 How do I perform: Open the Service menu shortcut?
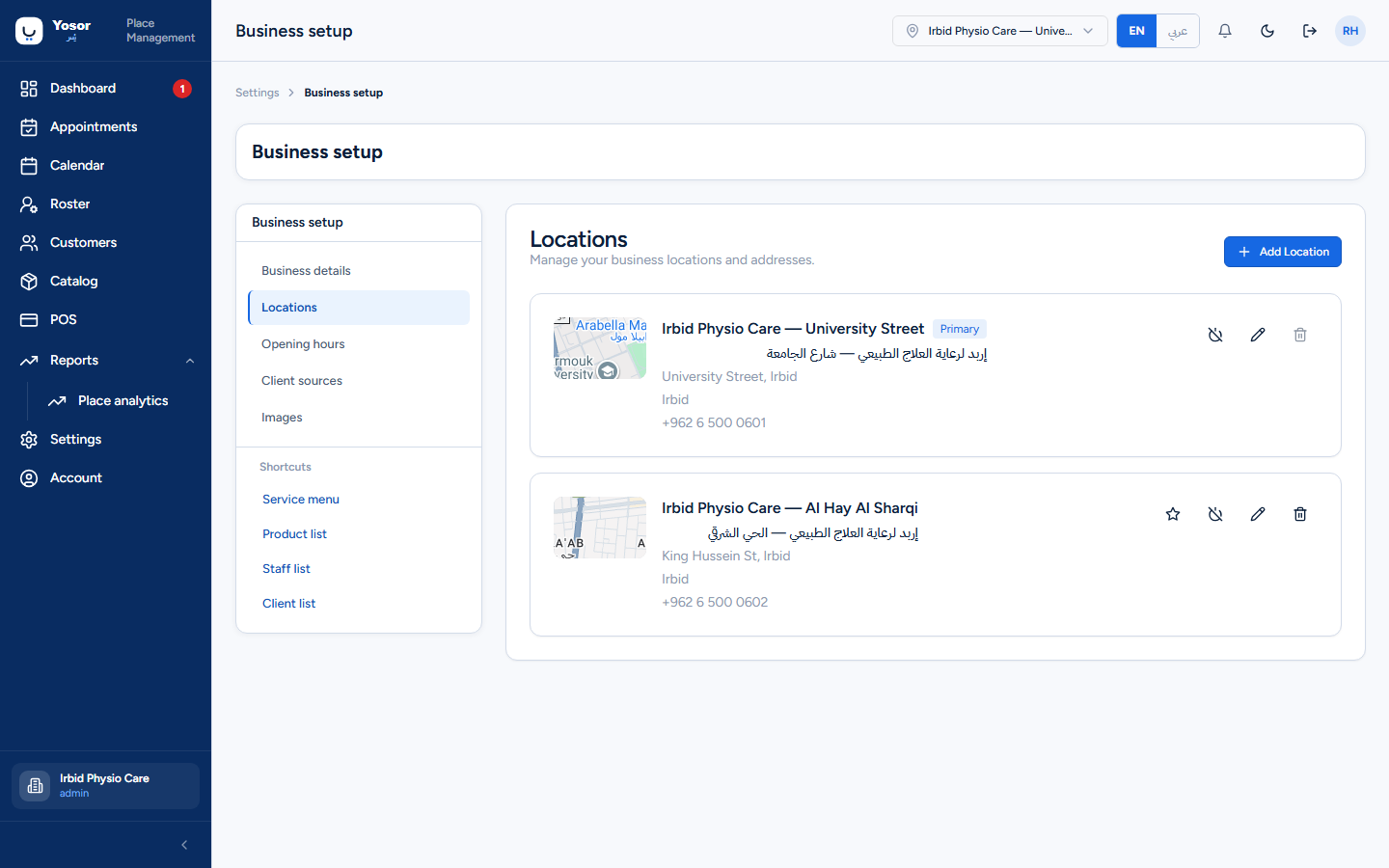point(301,500)
